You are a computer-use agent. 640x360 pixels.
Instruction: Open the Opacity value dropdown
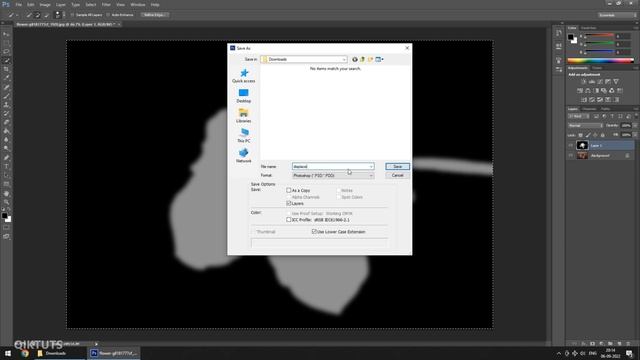click(634, 126)
